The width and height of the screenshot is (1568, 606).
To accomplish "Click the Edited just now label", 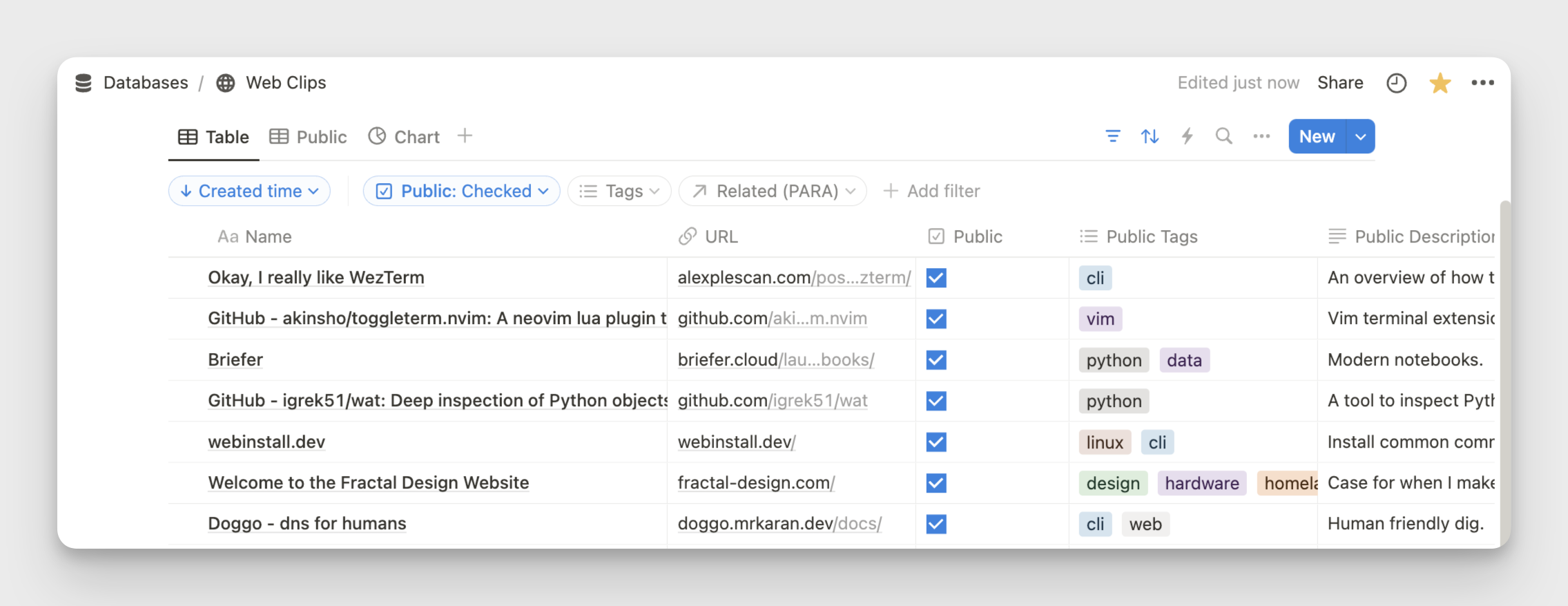I will [1238, 83].
